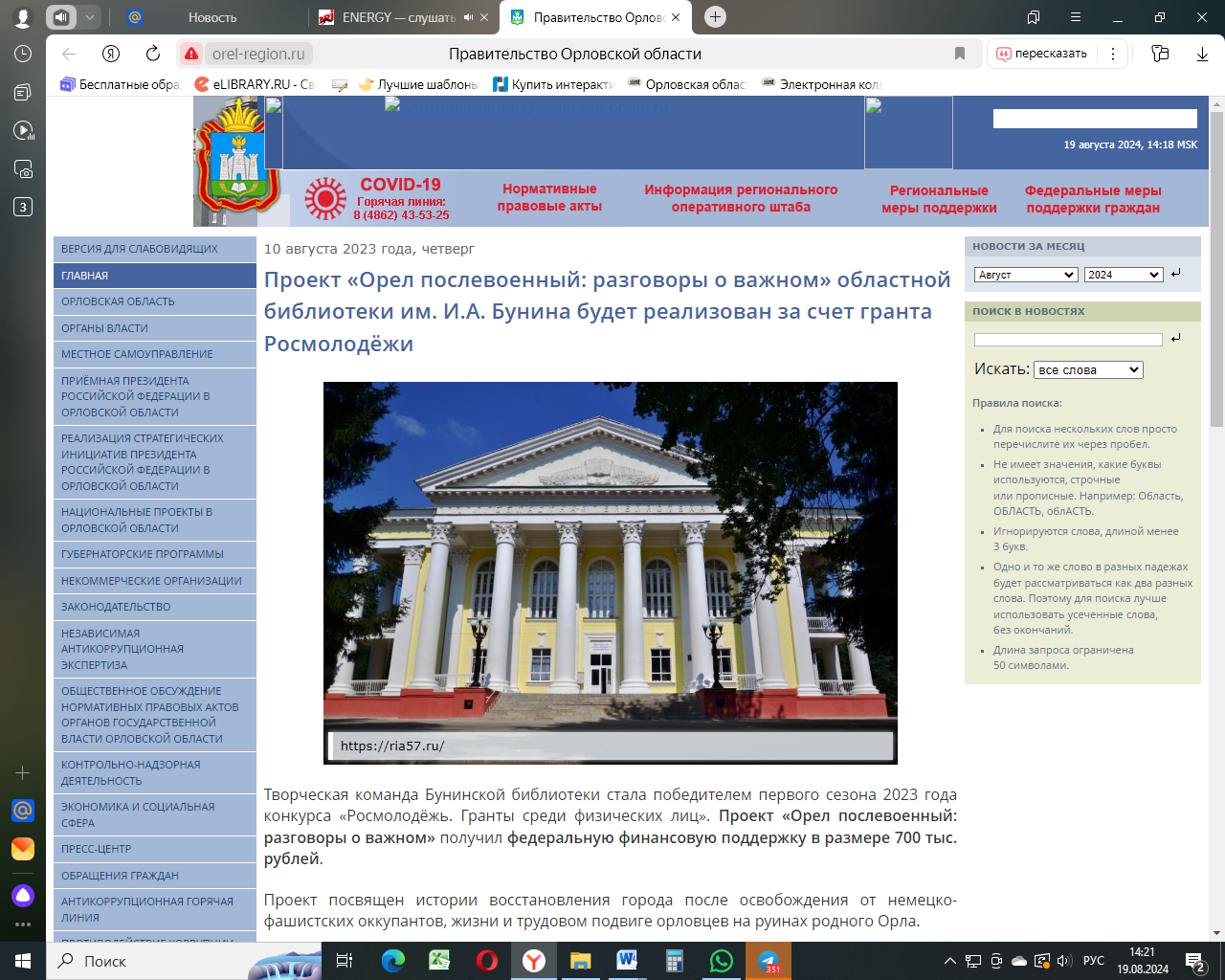
Task: Open the Alice assistant sidebar icon
Action: [23, 896]
